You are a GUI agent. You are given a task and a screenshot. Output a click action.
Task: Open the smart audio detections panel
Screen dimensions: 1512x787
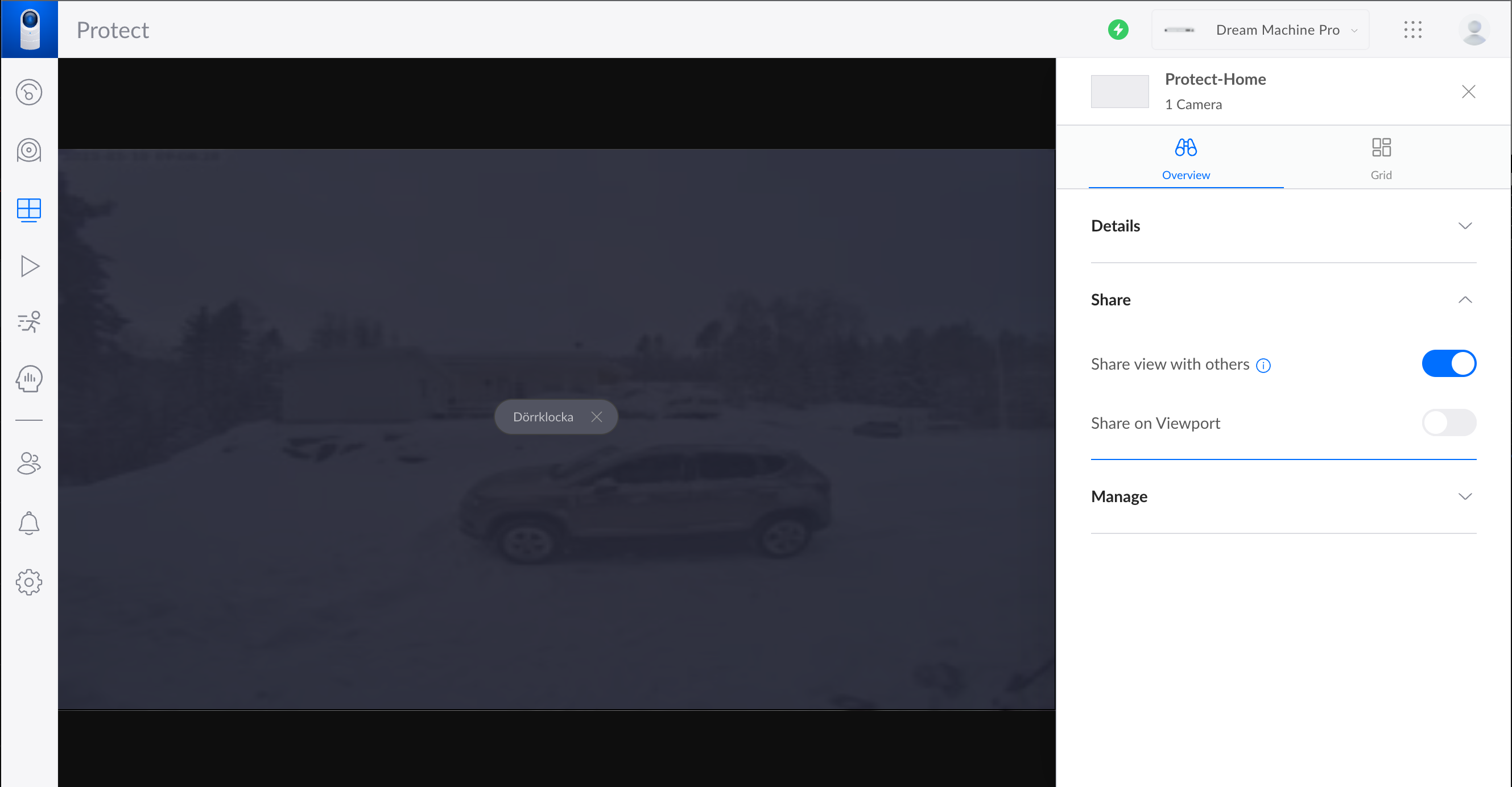click(29, 379)
